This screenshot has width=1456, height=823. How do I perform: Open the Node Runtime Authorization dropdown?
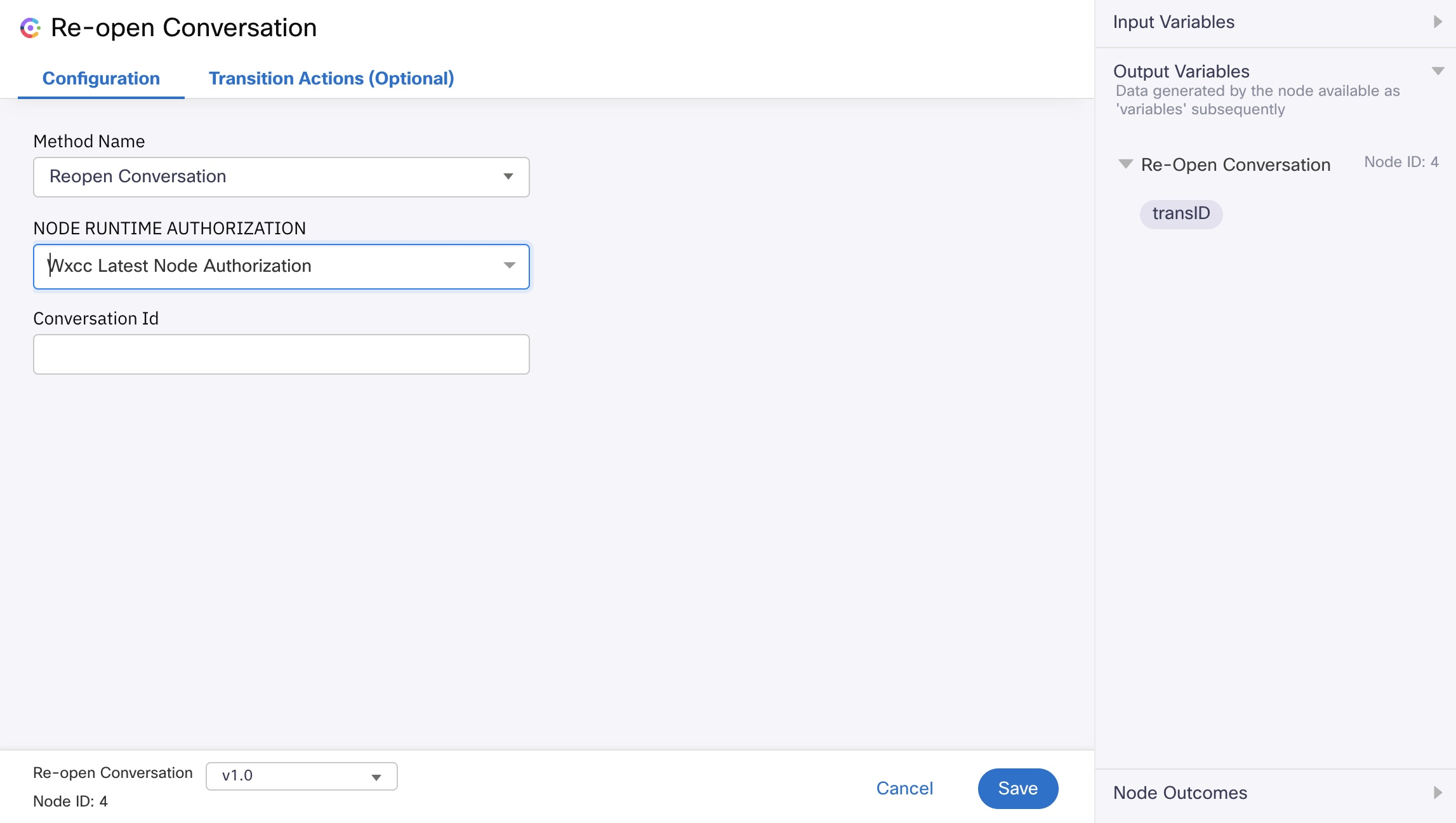pyautogui.click(x=281, y=266)
